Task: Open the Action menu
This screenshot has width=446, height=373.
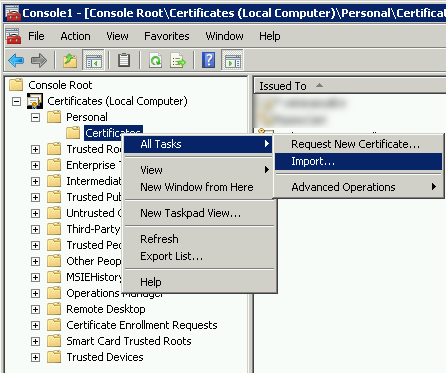Action: tap(75, 36)
